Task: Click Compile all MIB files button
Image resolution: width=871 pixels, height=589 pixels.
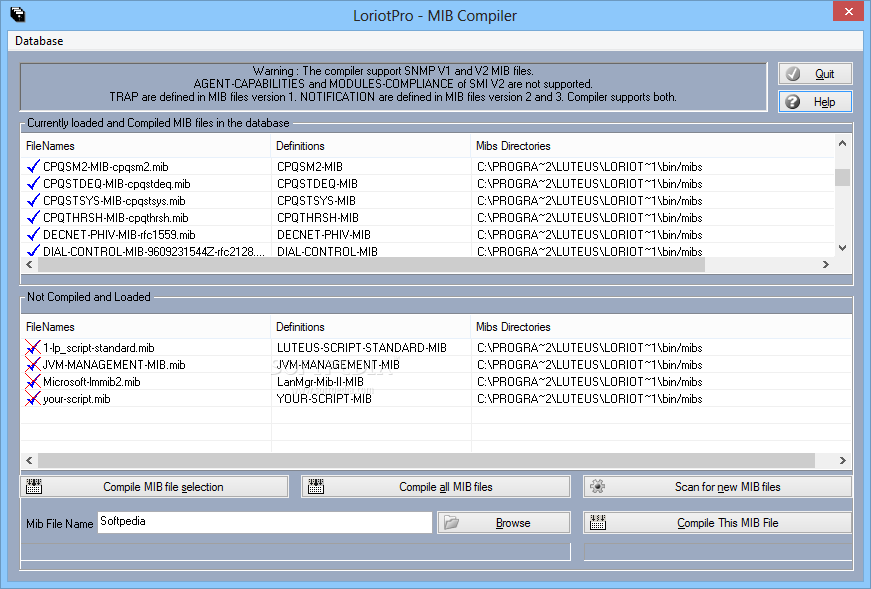Action: click(436, 487)
